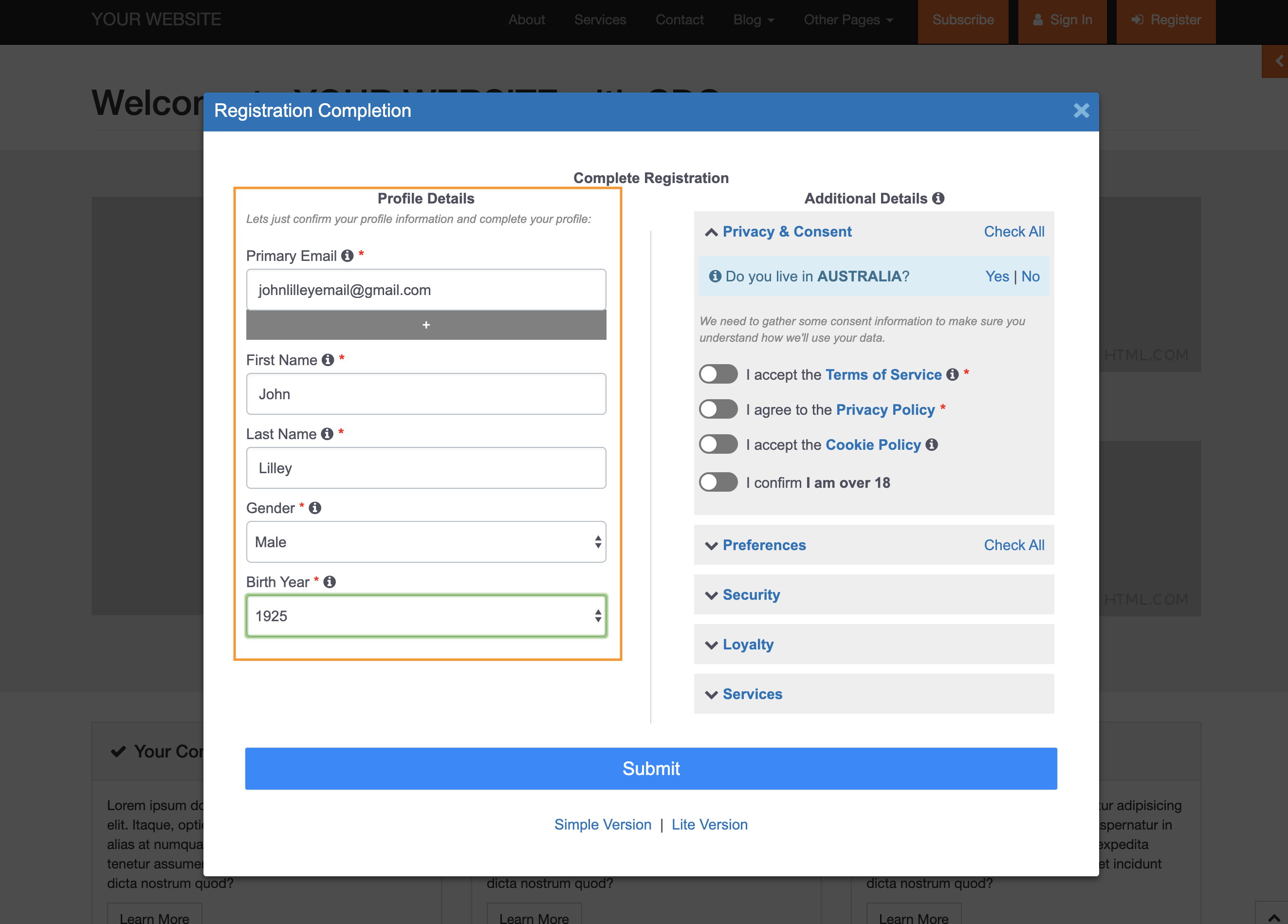The width and height of the screenshot is (1288, 924).
Task: Expand the Security section
Action: point(751,594)
